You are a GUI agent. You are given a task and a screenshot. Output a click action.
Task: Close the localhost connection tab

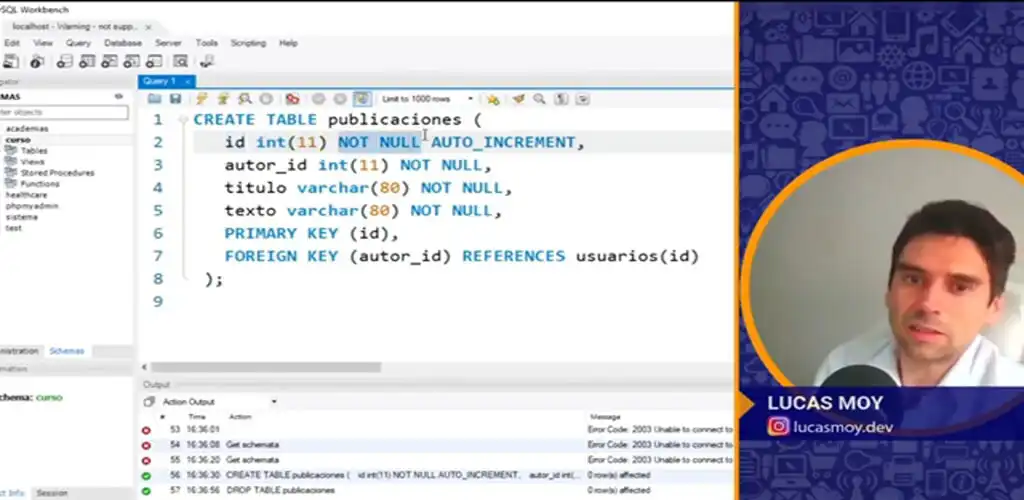[148, 27]
